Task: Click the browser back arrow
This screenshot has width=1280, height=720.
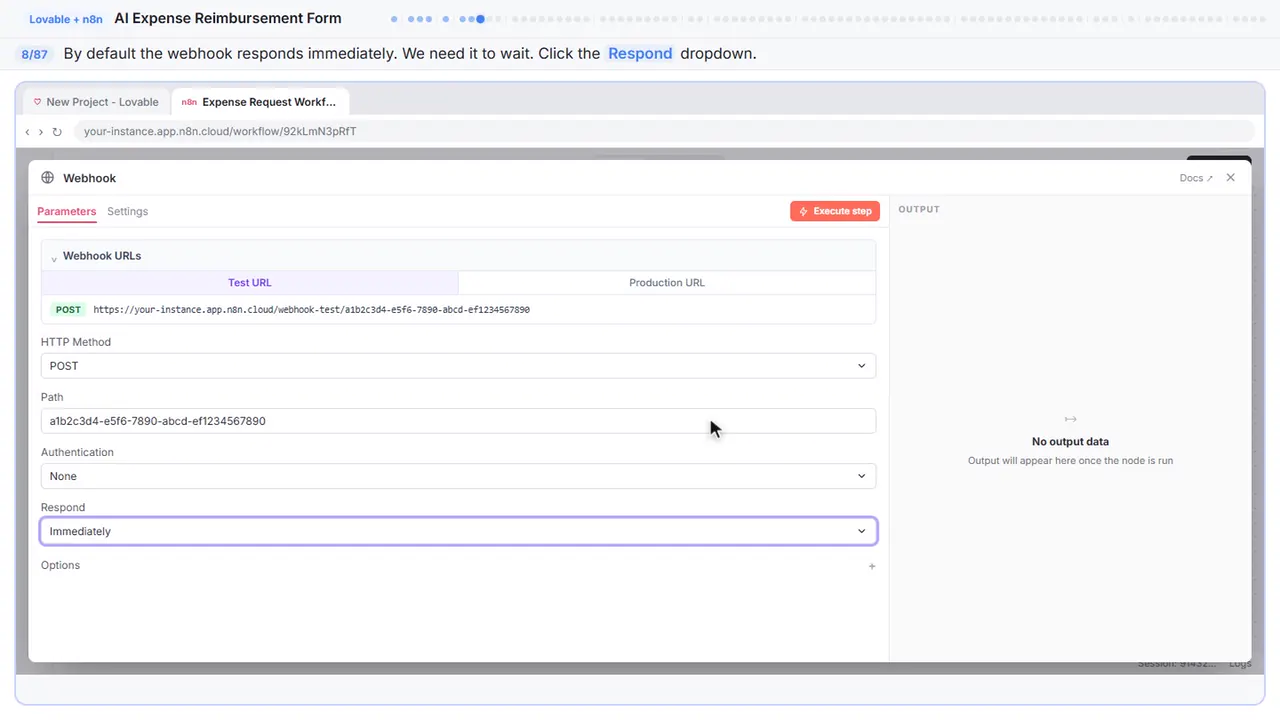Action: tap(27, 132)
